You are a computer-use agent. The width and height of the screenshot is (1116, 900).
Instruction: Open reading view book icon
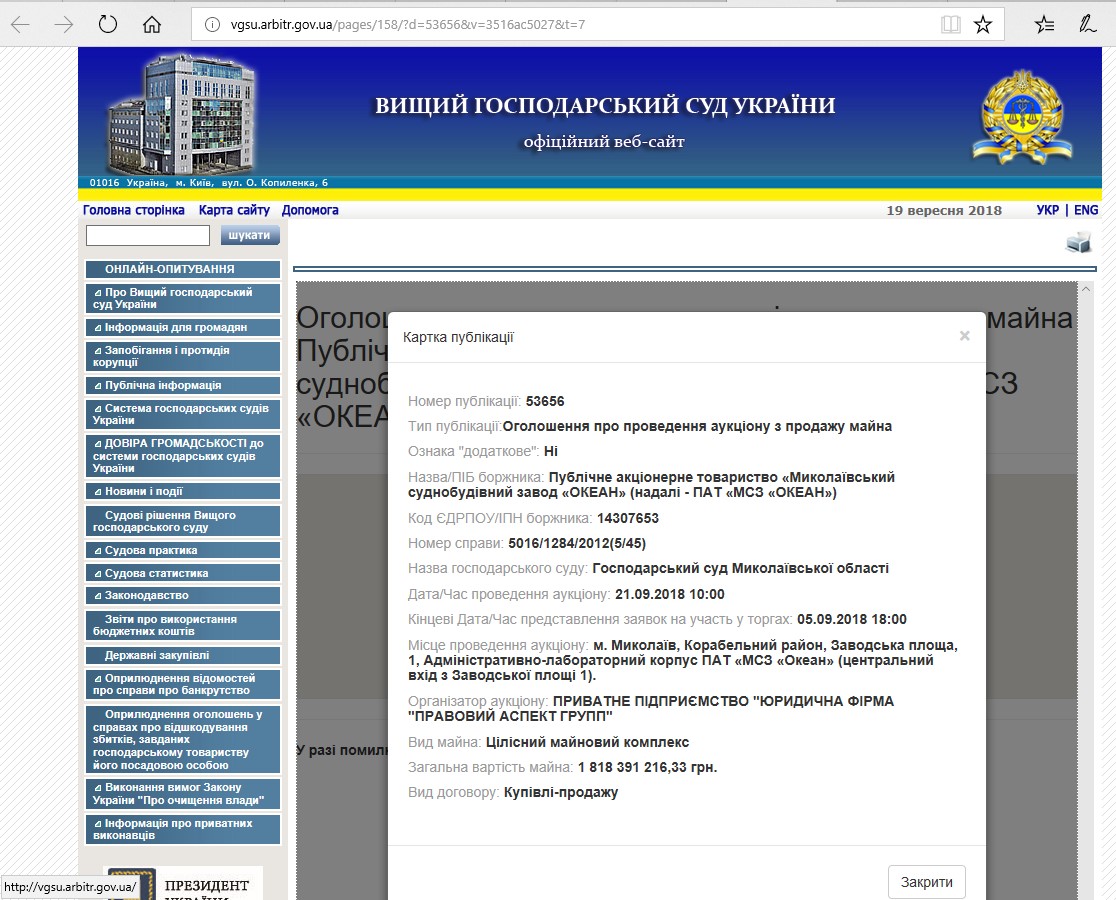(950, 25)
